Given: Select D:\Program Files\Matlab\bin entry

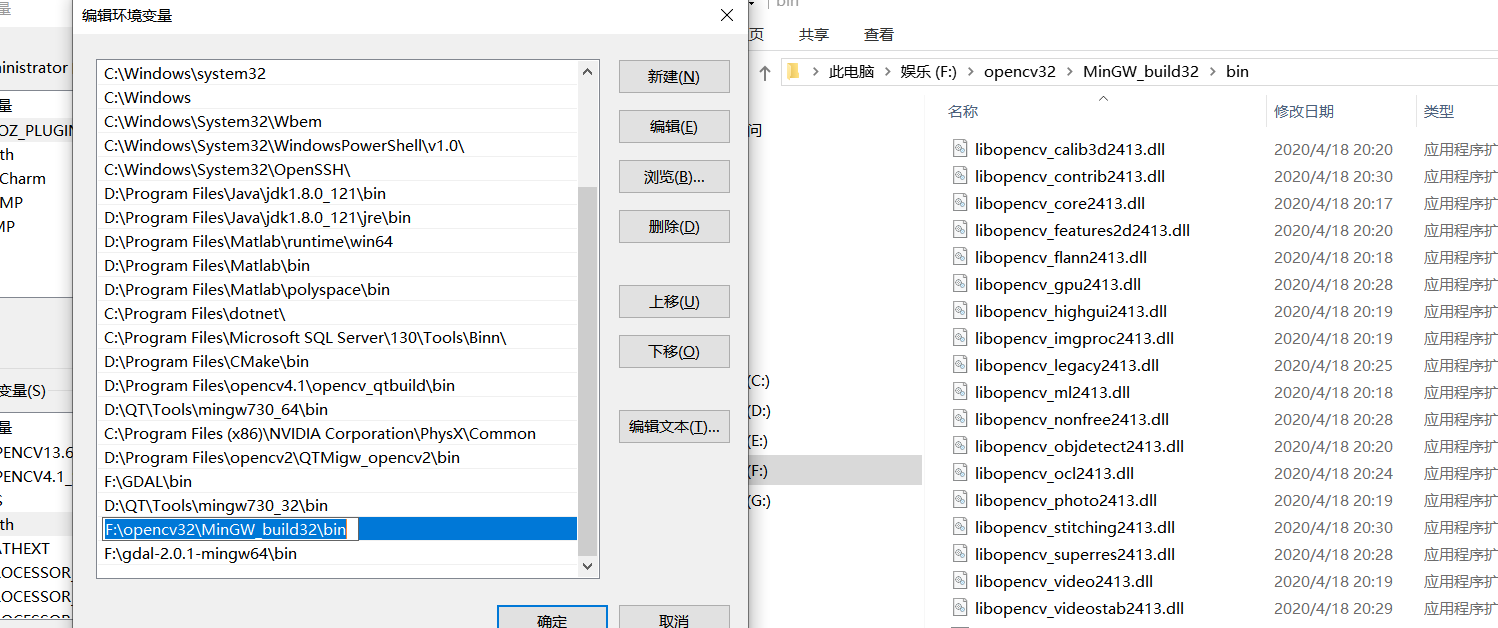Looking at the screenshot, I should point(339,266).
